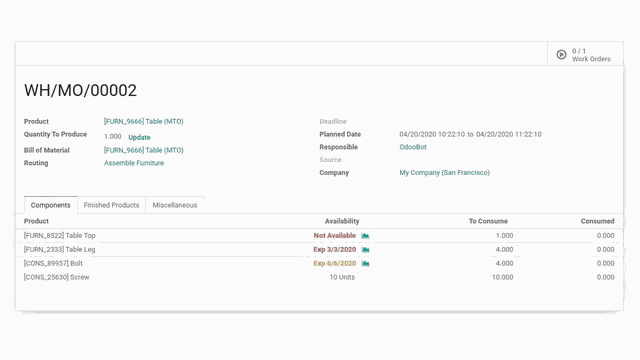
Task: Click the Product column header in components
Action: 36,221
